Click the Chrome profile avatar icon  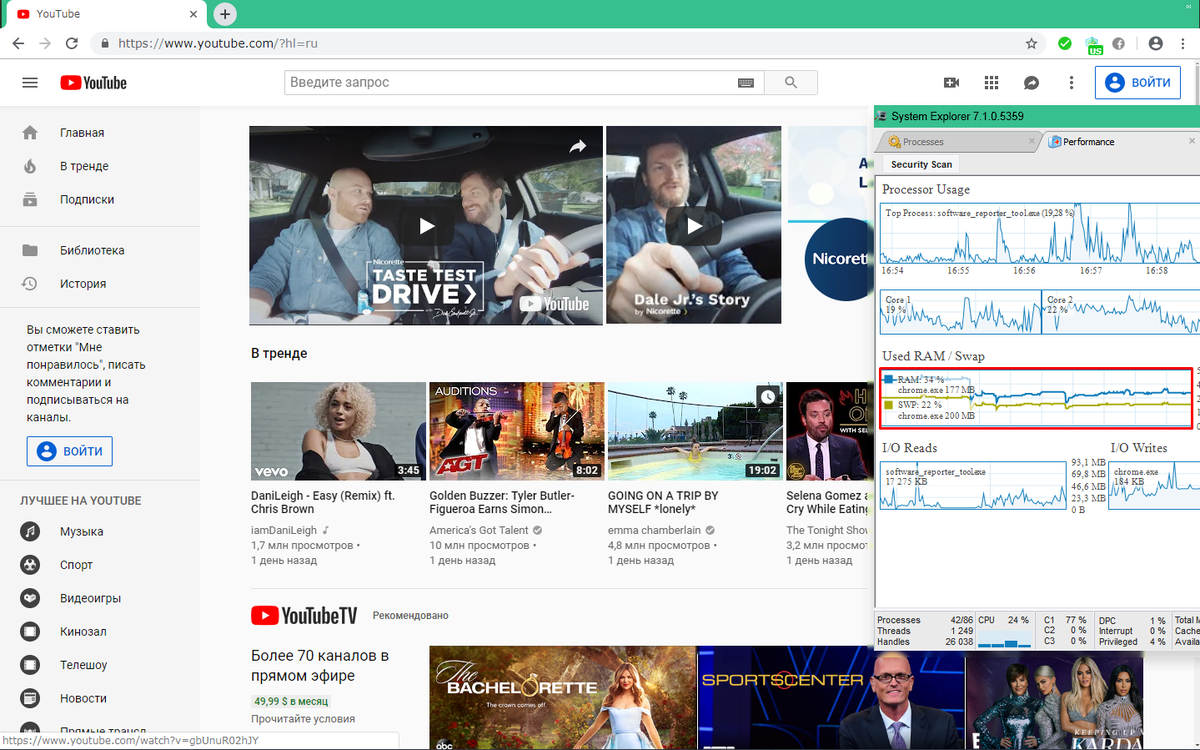pos(1156,44)
